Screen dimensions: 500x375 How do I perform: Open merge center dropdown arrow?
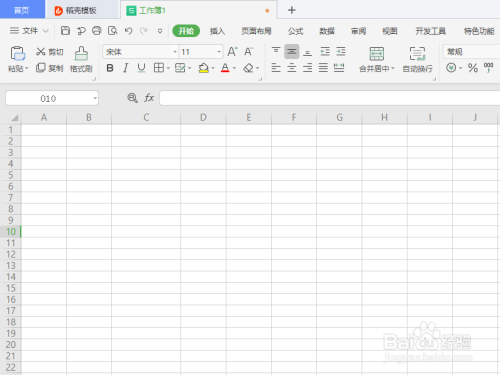click(x=393, y=69)
